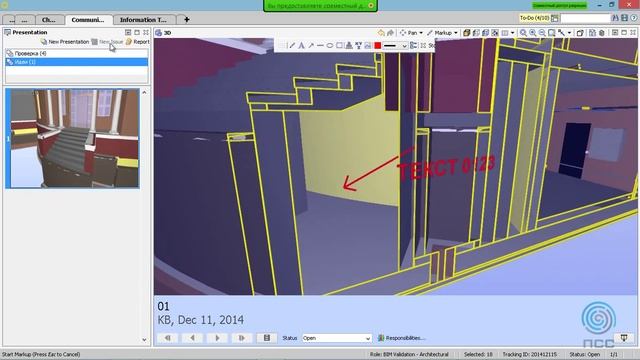Viewport: 640px width, 360px height.
Task: Click the zoom out magnifier icon
Action: pos(542,33)
